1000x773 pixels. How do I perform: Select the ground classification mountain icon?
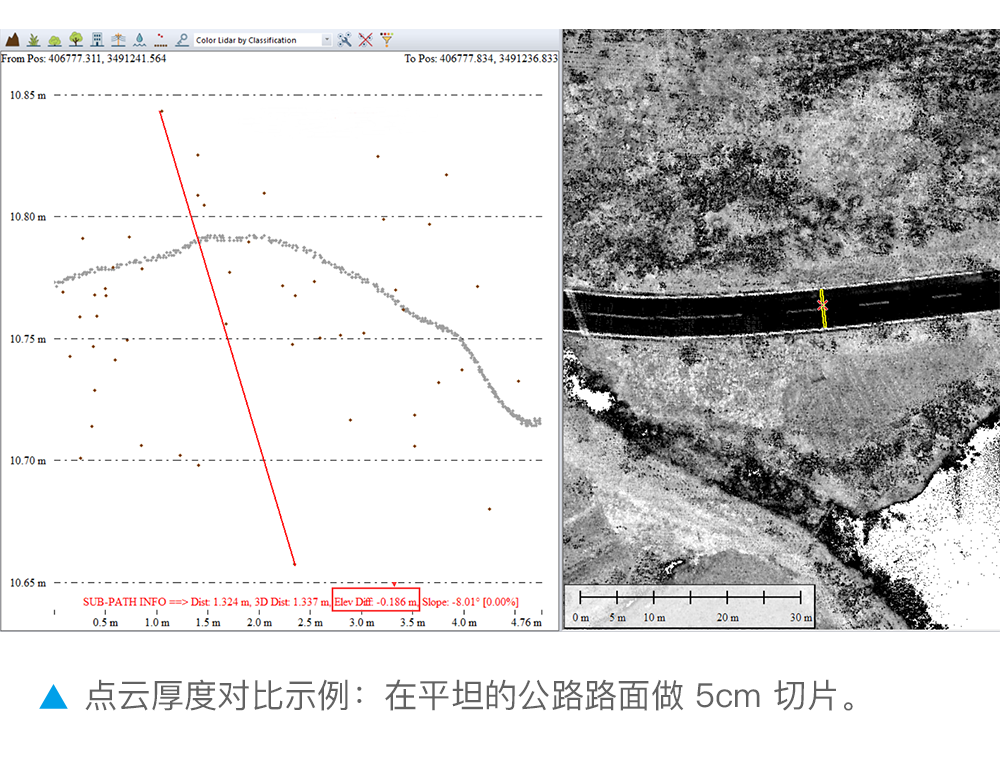[x=13, y=40]
